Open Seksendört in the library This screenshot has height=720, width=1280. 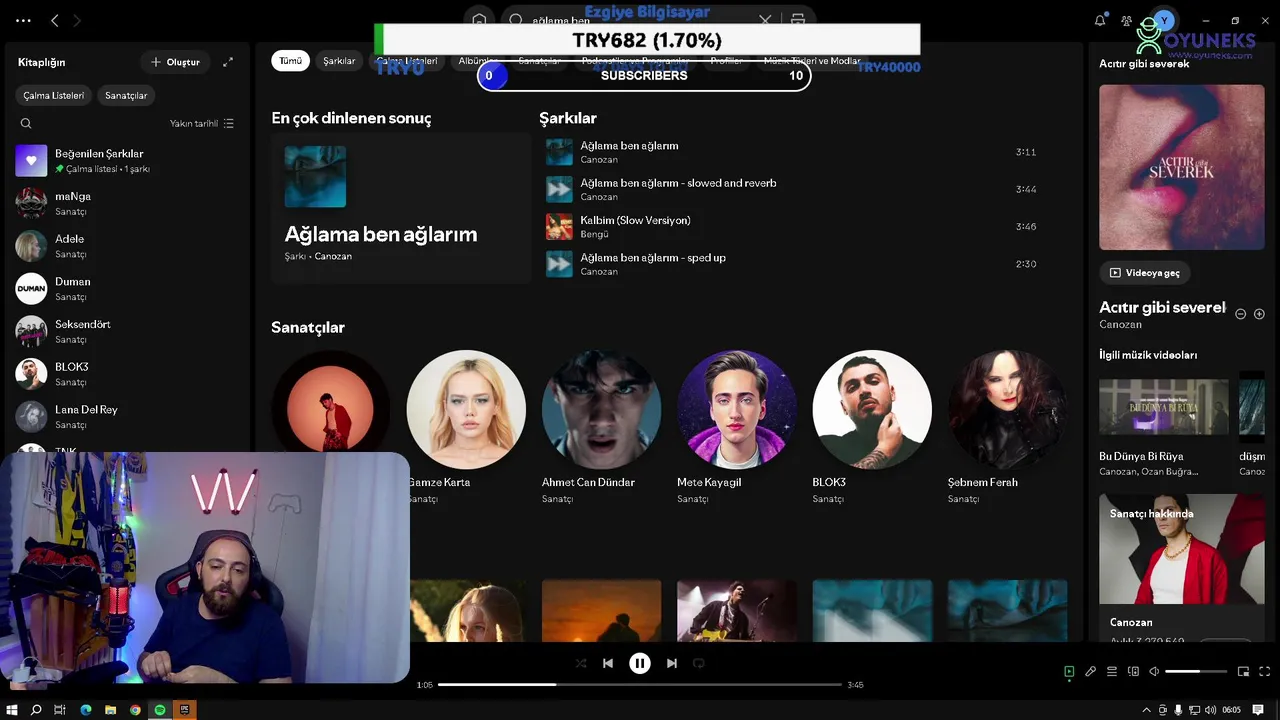[127, 332]
